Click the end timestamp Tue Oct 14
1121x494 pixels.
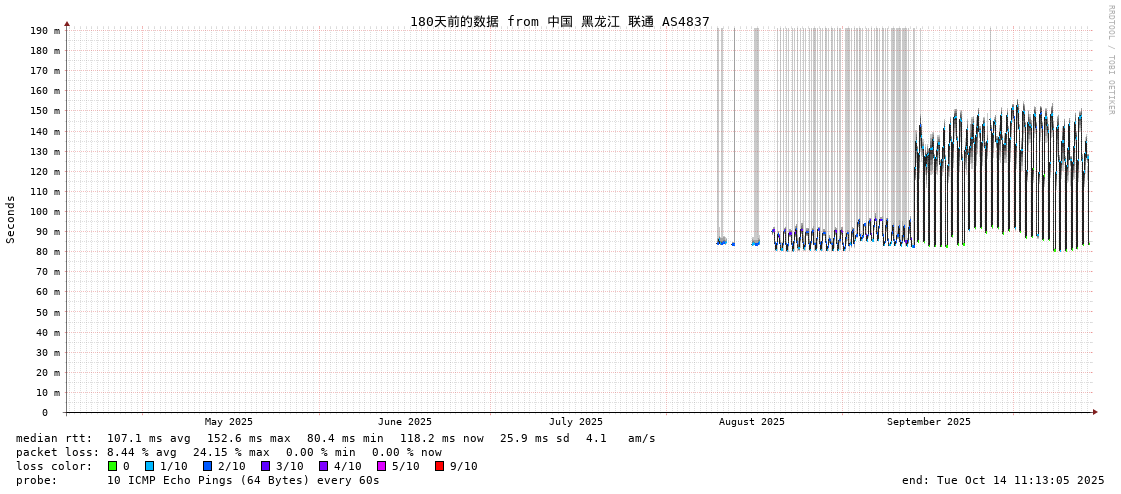click(1003, 480)
